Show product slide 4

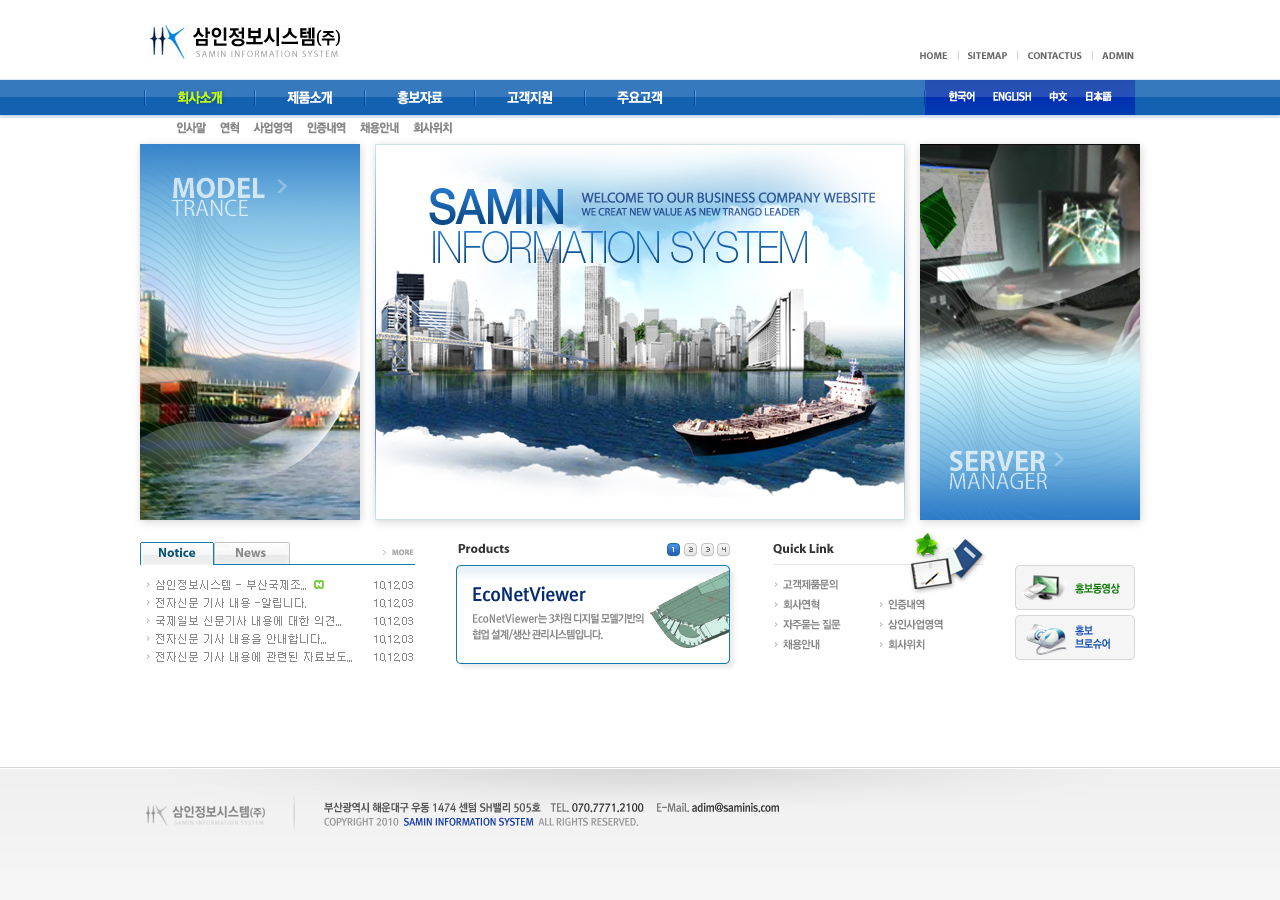[x=723, y=549]
